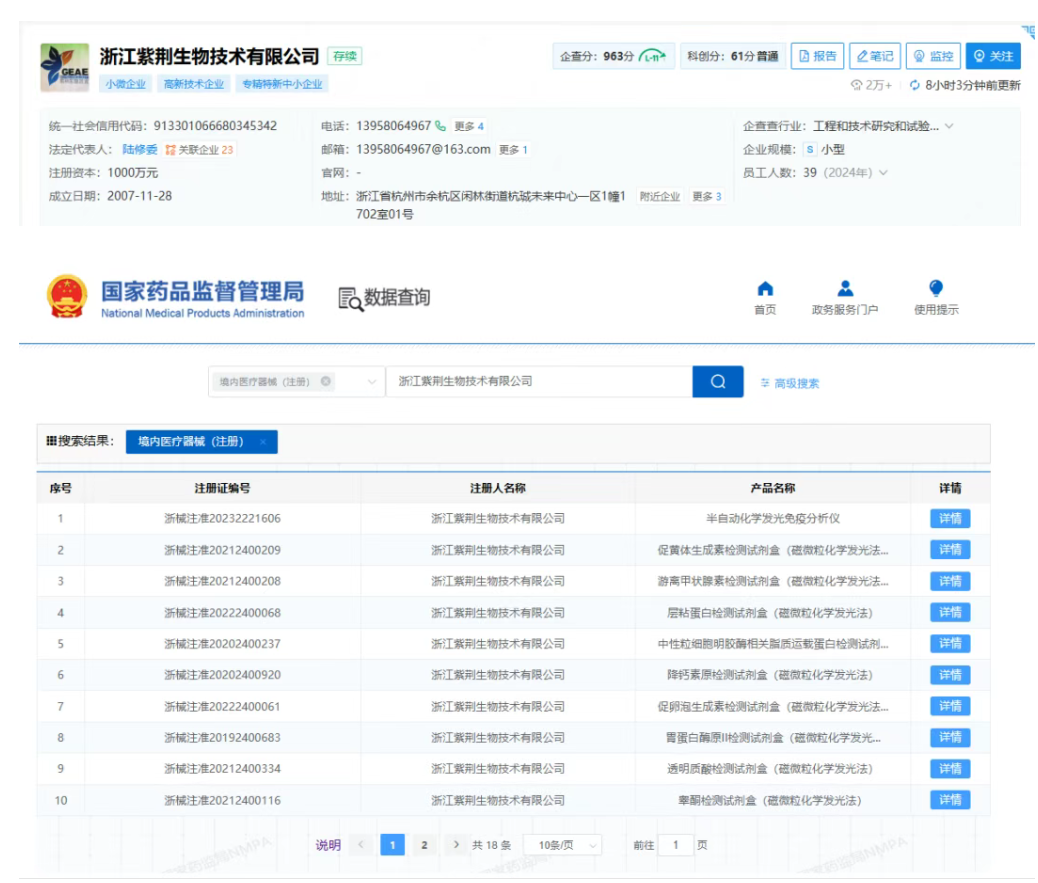
Task: Expand the 企查查行业 industry chevron
Action: pos(949,126)
